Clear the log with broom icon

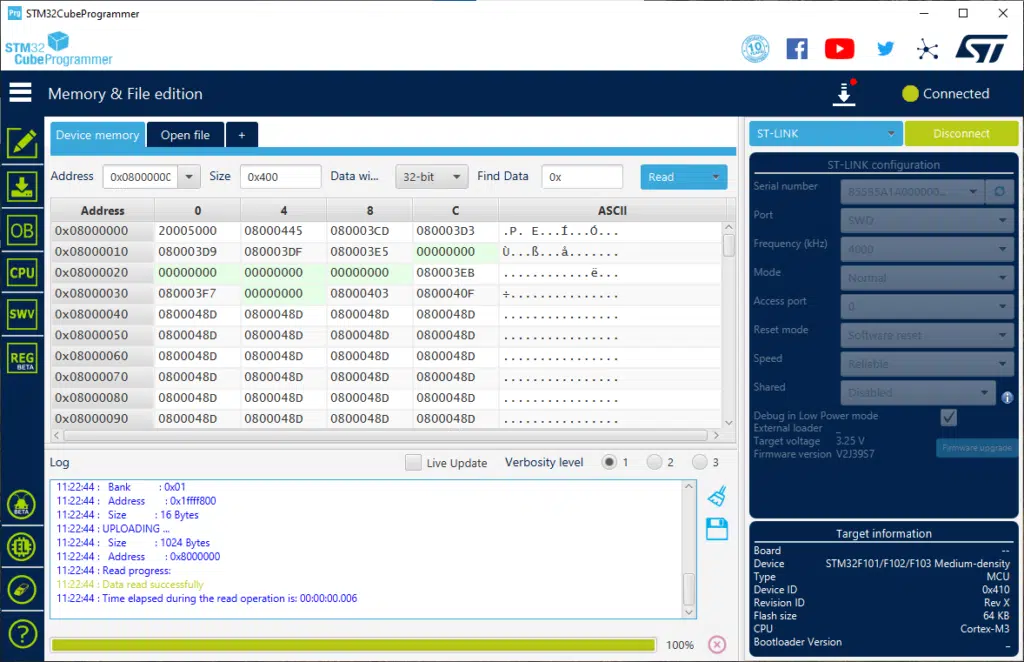tap(717, 496)
